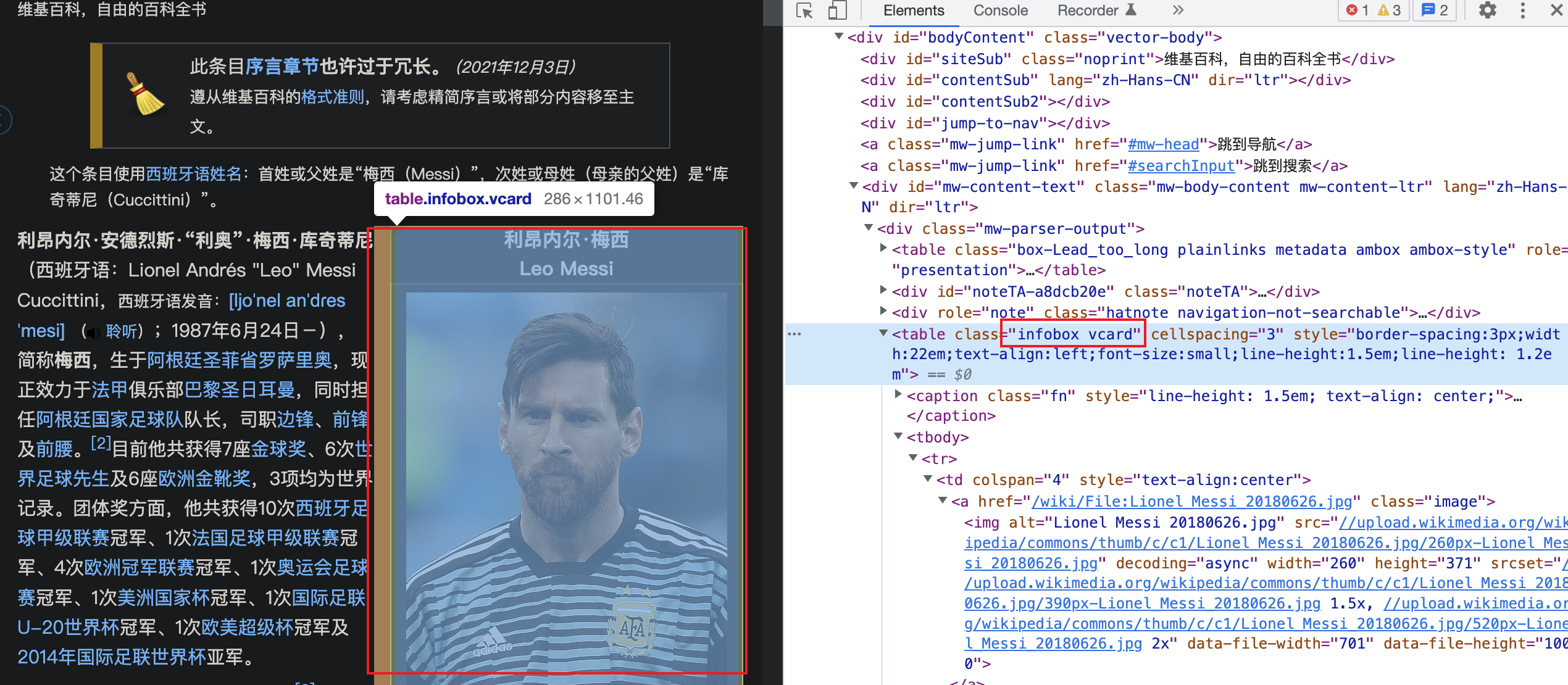Switch to the Recorder tab
This screenshot has height=685, width=1568.
pyautogui.click(x=1096, y=10)
